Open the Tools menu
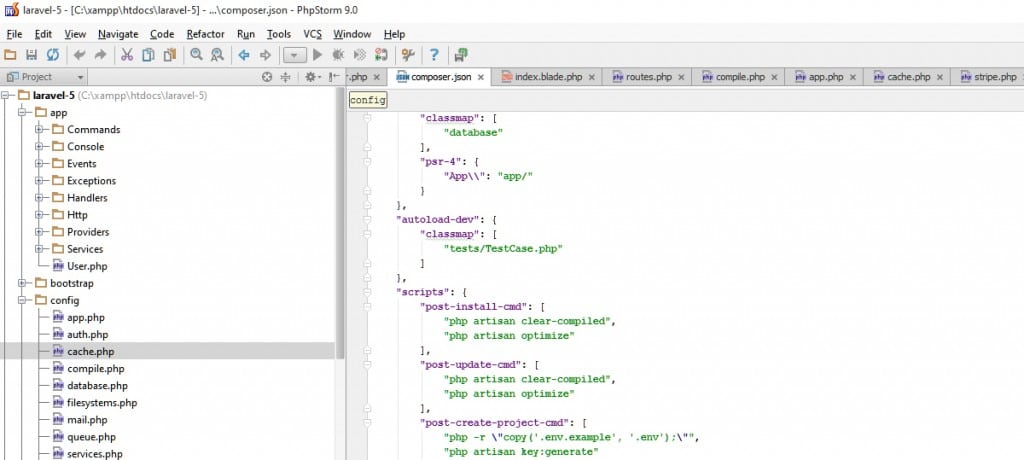Viewport: 1024px width, 460px height. (x=279, y=34)
